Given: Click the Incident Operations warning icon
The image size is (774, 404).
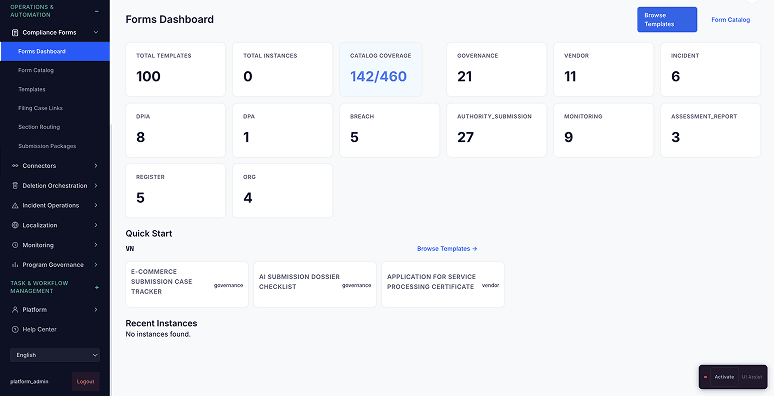Looking at the screenshot, I should click(14, 205).
